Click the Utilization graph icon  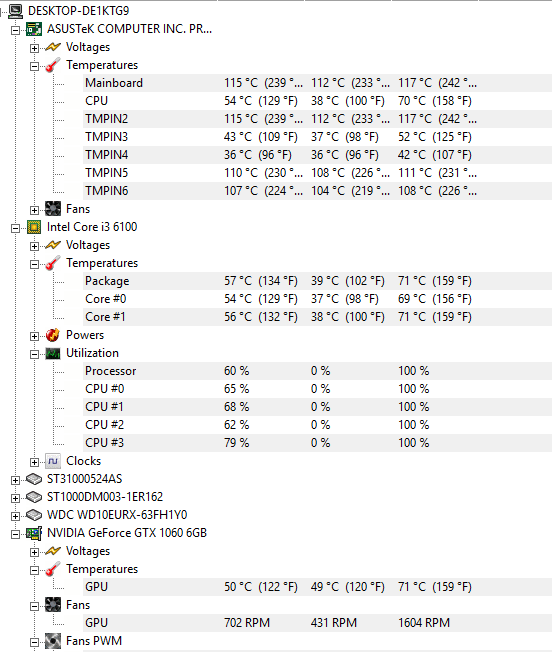(53, 353)
